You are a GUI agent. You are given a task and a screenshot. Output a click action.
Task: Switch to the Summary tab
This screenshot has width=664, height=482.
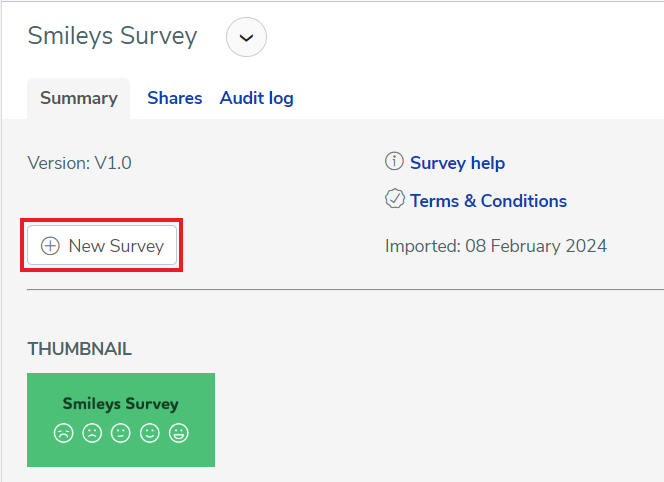(x=79, y=98)
